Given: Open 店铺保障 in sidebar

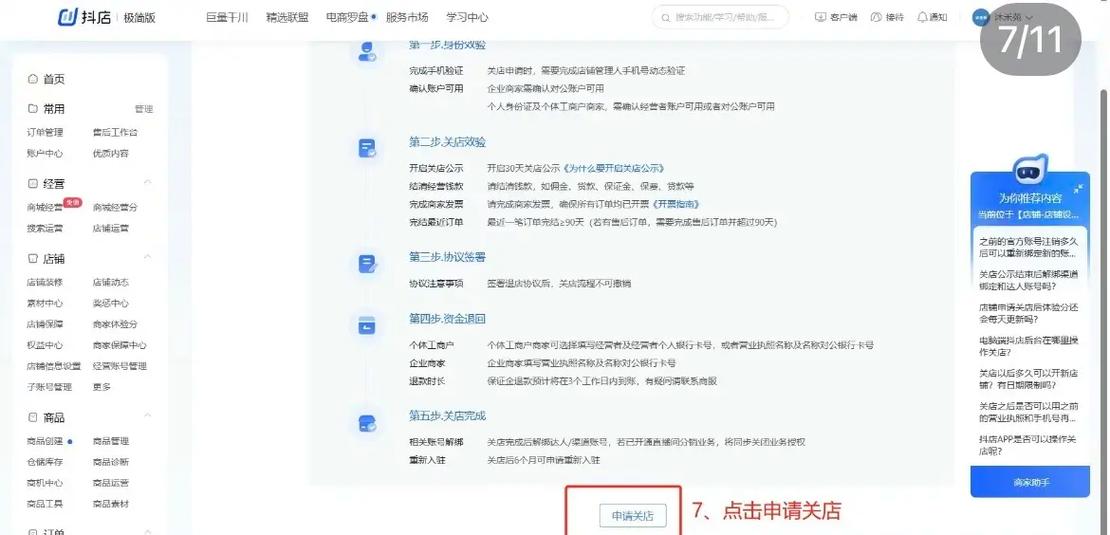Looking at the screenshot, I should click(45, 324).
